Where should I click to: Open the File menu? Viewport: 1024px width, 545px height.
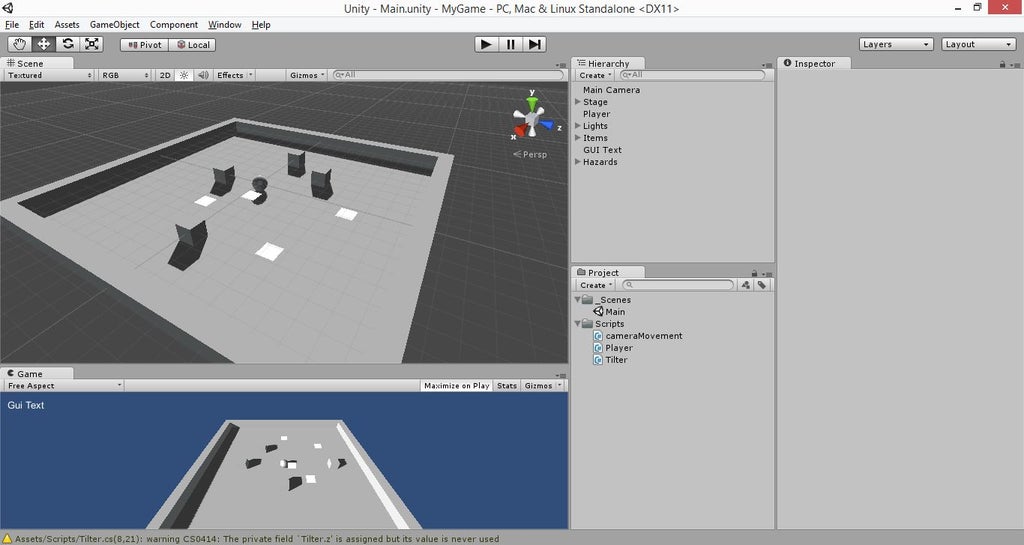tap(12, 25)
